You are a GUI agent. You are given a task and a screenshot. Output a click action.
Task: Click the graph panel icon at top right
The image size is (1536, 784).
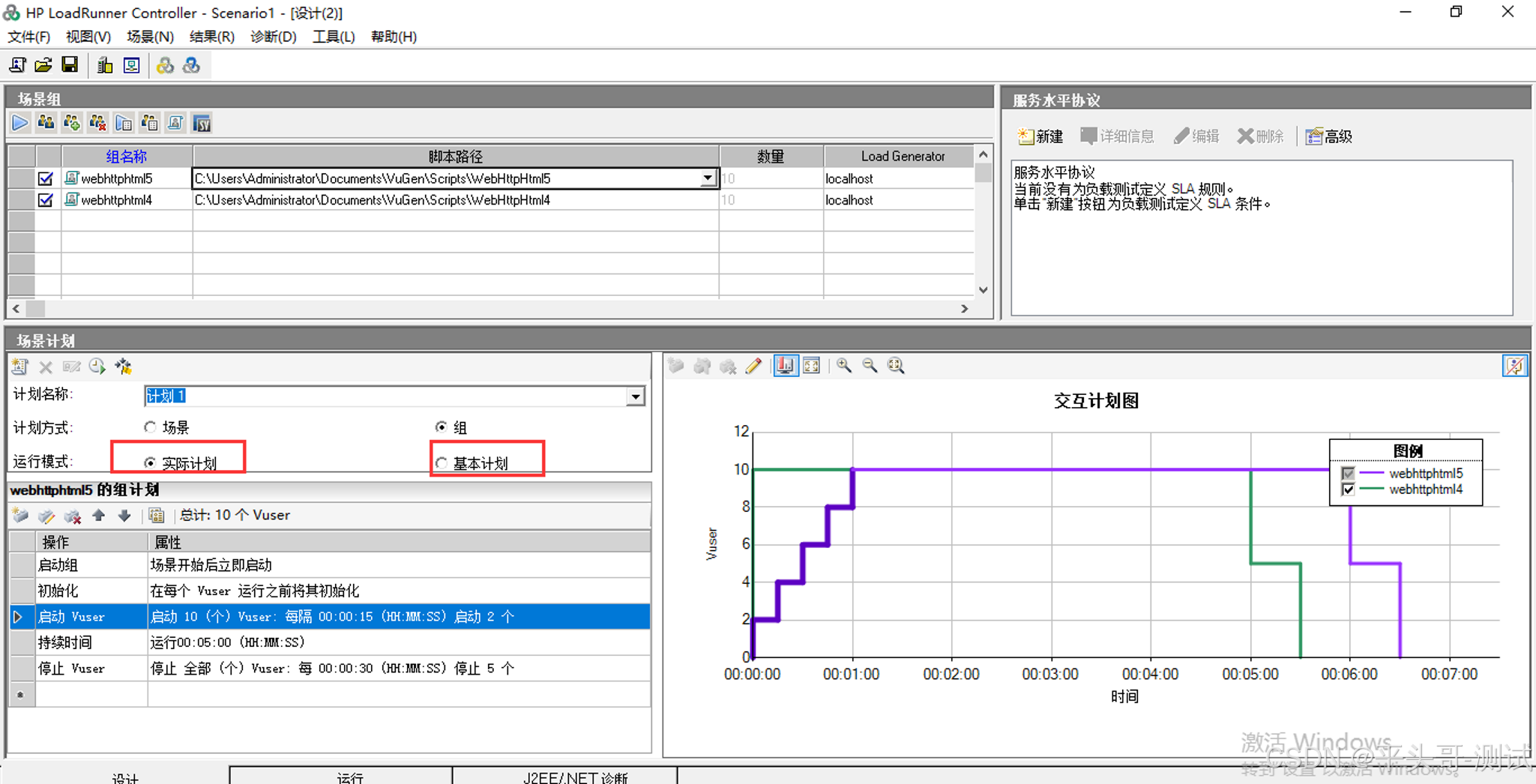(1514, 366)
